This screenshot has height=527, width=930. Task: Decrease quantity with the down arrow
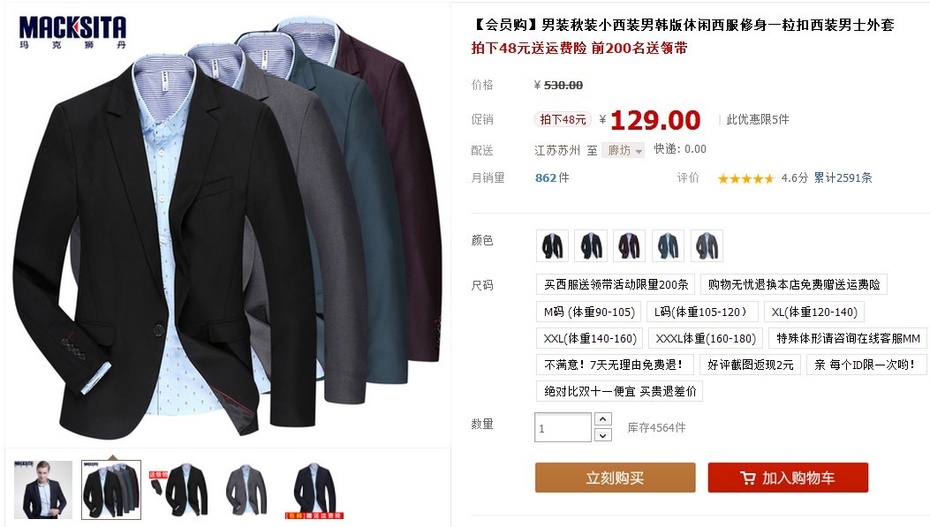point(603,435)
